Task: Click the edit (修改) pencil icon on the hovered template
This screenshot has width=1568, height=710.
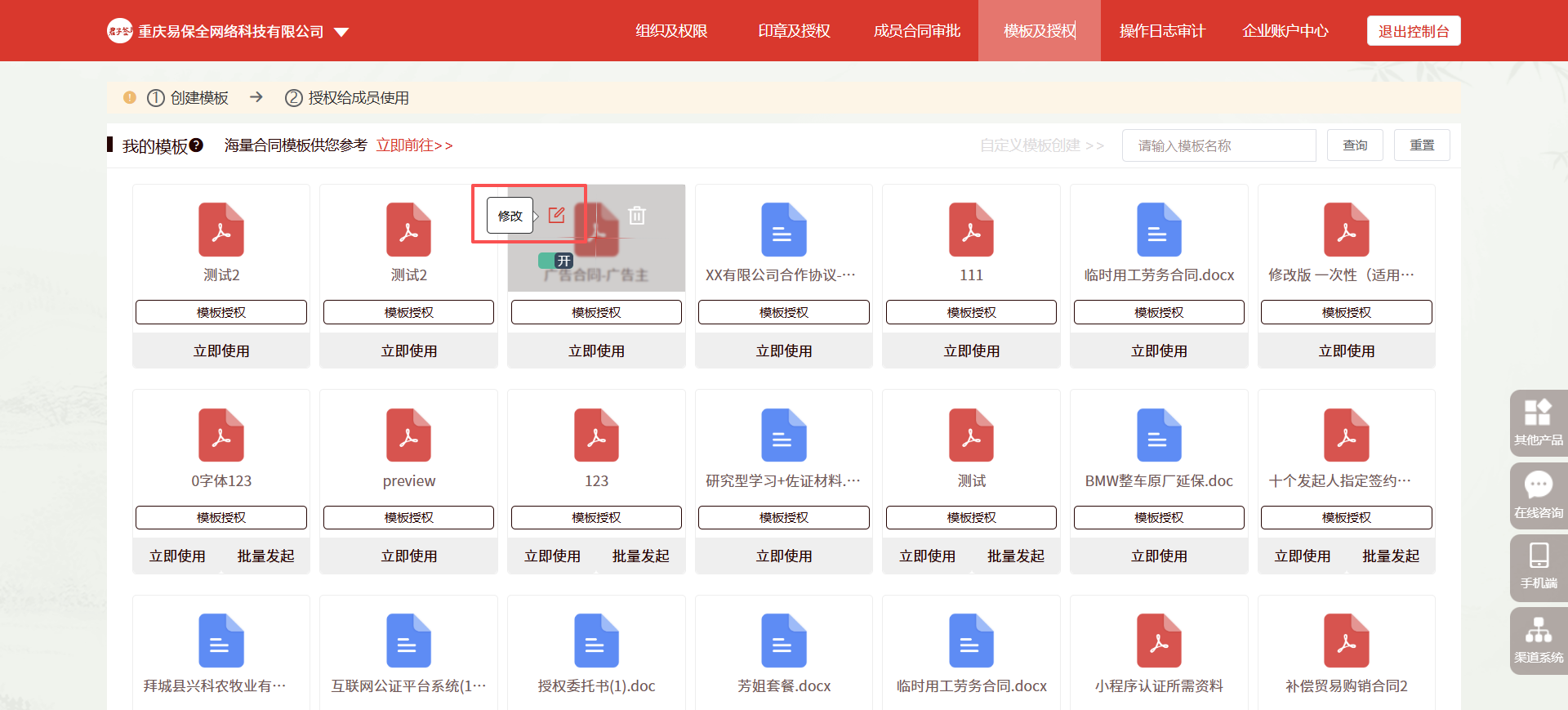Action: click(556, 216)
